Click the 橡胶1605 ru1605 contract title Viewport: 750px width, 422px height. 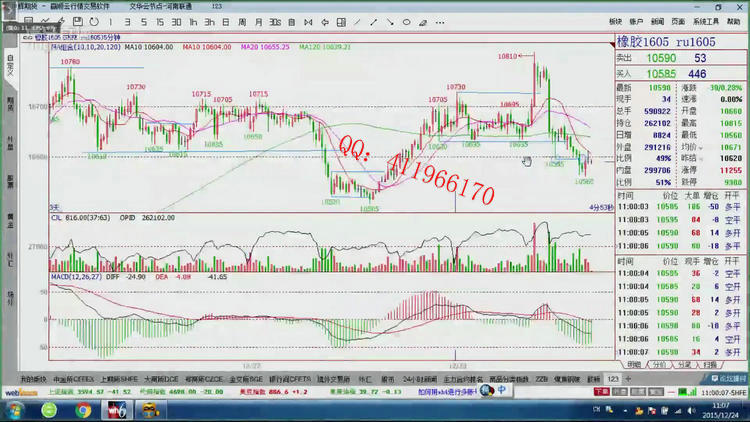pyautogui.click(x=666, y=42)
